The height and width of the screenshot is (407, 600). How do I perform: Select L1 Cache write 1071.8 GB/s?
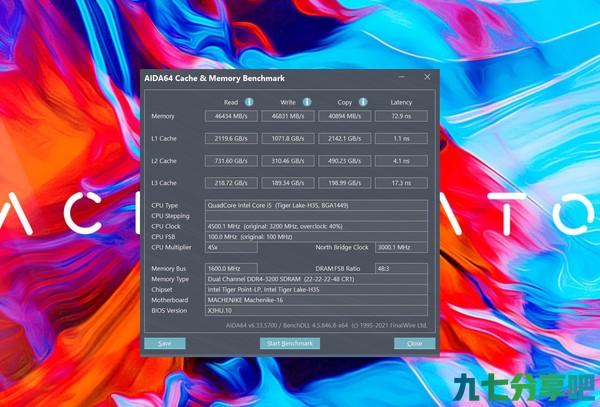[288, 138]
